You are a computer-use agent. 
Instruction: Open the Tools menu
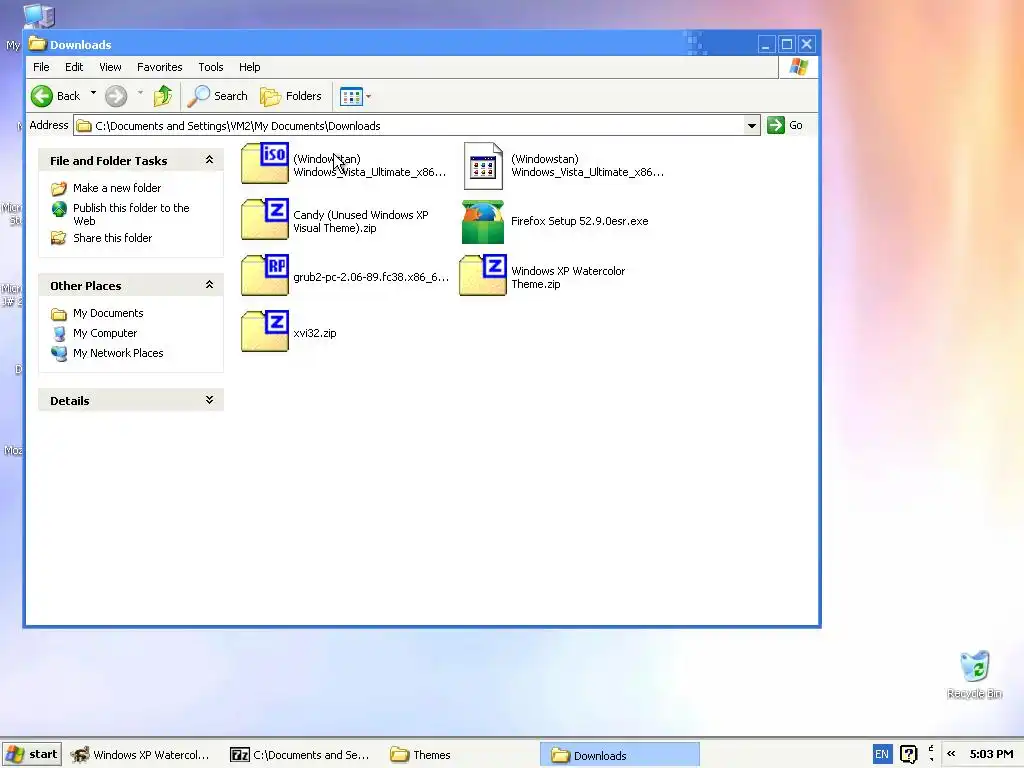tap(210, 67)
